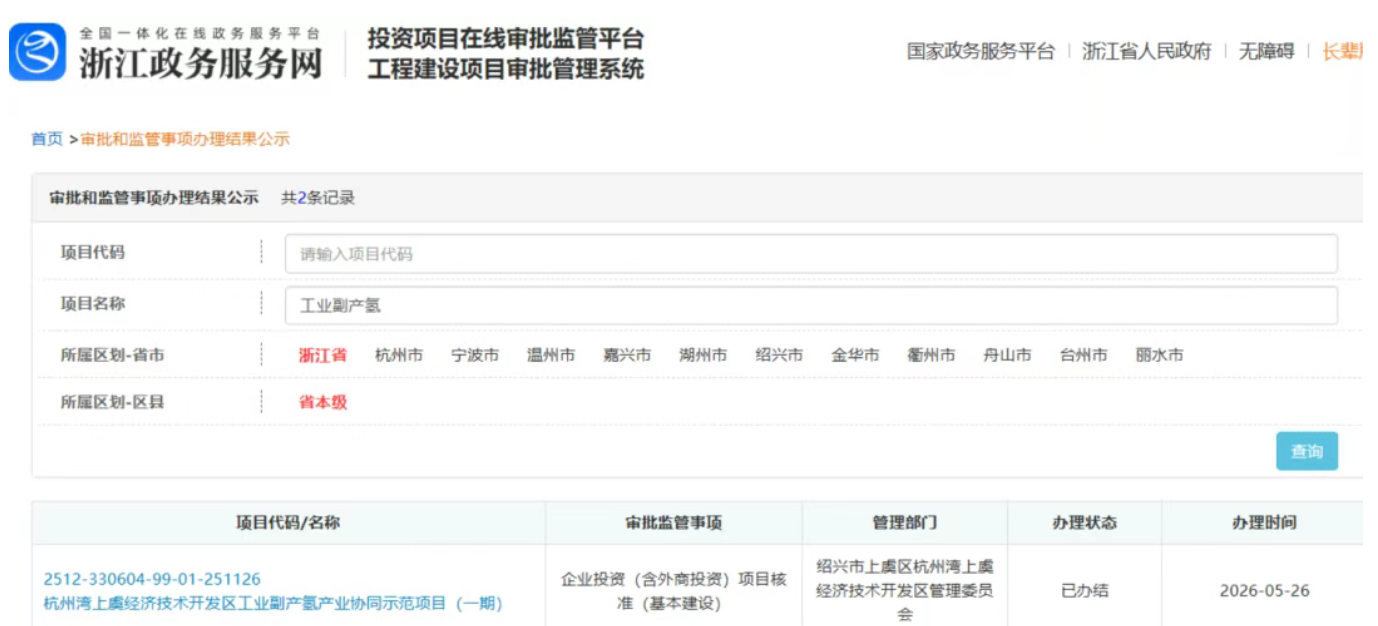Focus the 项目代码 input field
Screen dimensions: 1378x626
811,254
